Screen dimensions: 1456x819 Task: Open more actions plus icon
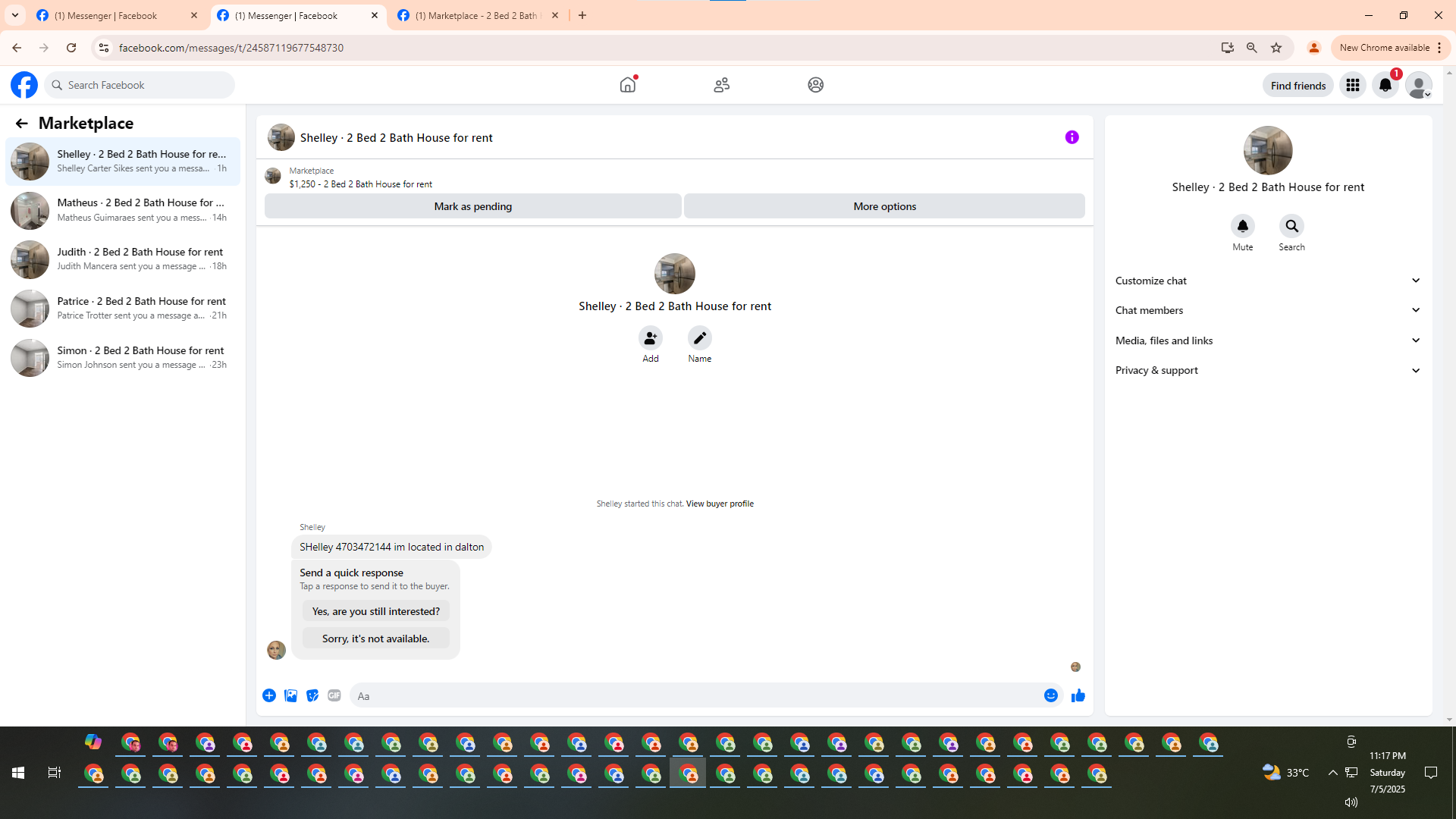(x=269, y=695)
